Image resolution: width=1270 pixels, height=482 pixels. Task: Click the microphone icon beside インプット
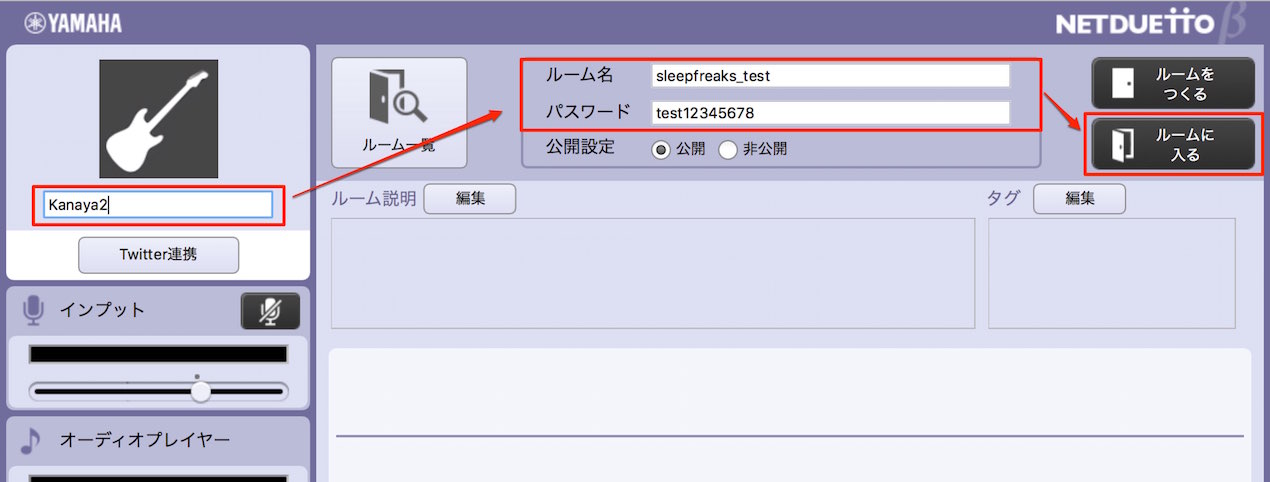pos(33,310)
